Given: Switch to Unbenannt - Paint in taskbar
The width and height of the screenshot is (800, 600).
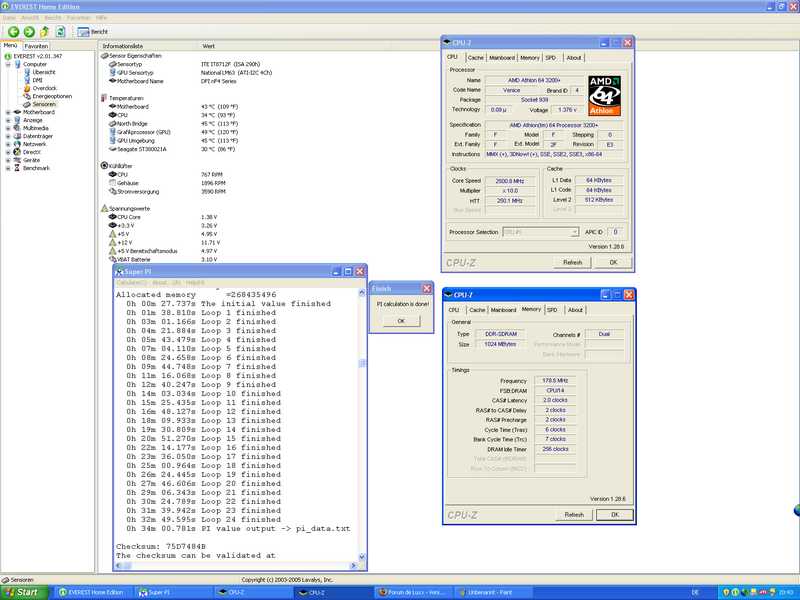Looking at the screenshot, I should tap(493, 592).
